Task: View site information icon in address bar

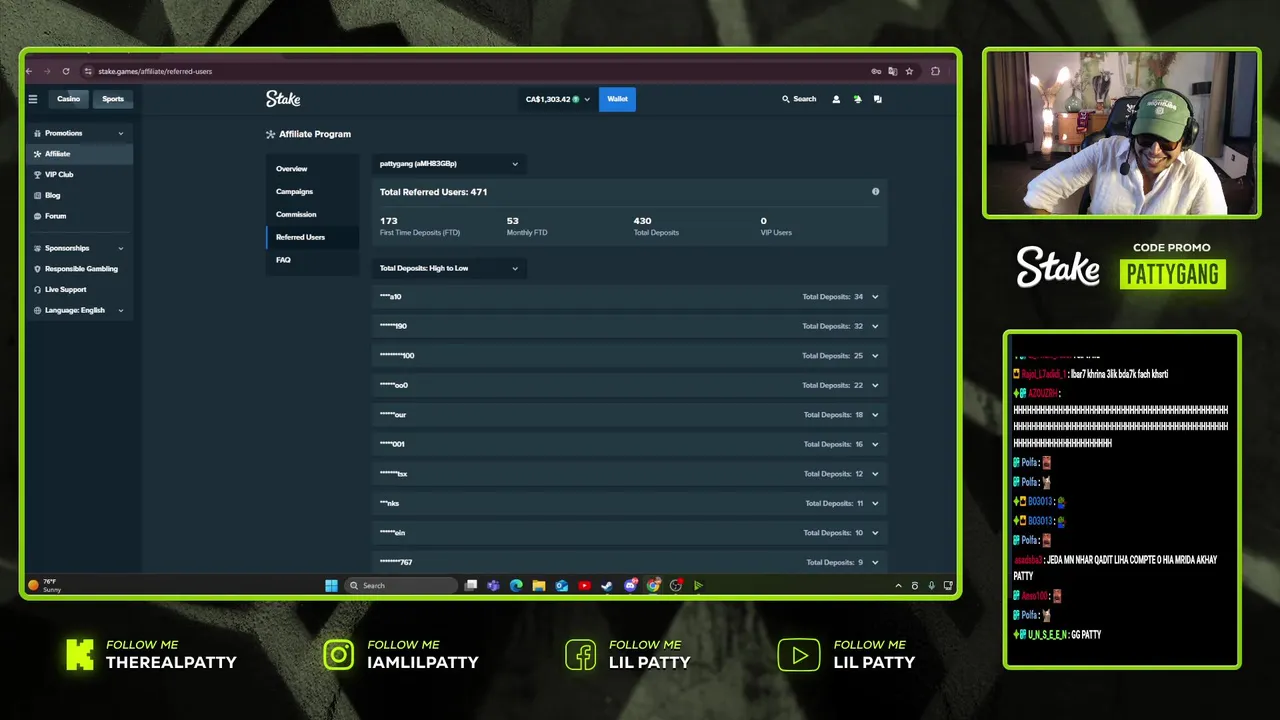Action: (88, 71)
